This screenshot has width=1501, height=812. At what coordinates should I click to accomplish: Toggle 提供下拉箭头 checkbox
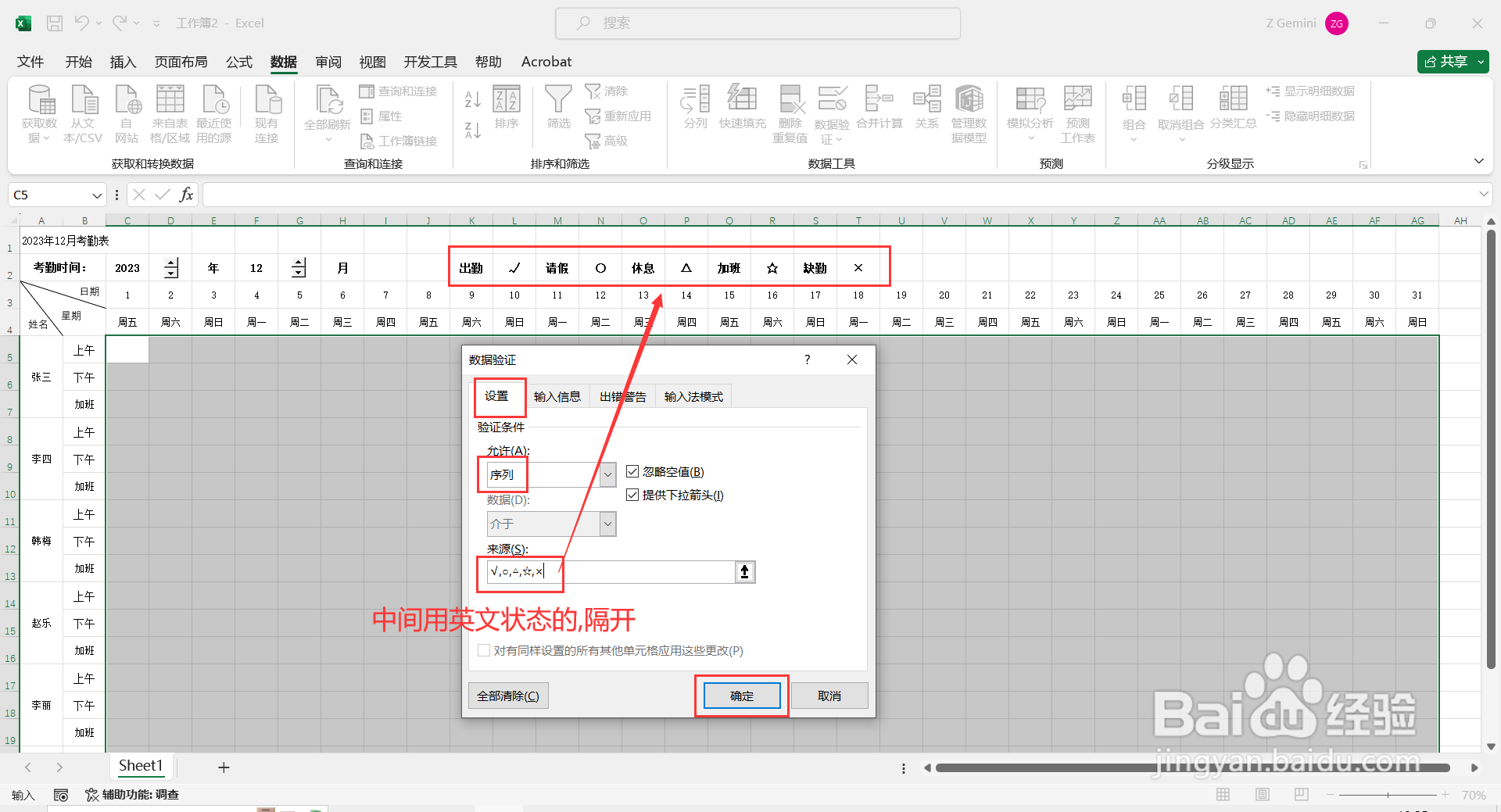coord(632,495)
